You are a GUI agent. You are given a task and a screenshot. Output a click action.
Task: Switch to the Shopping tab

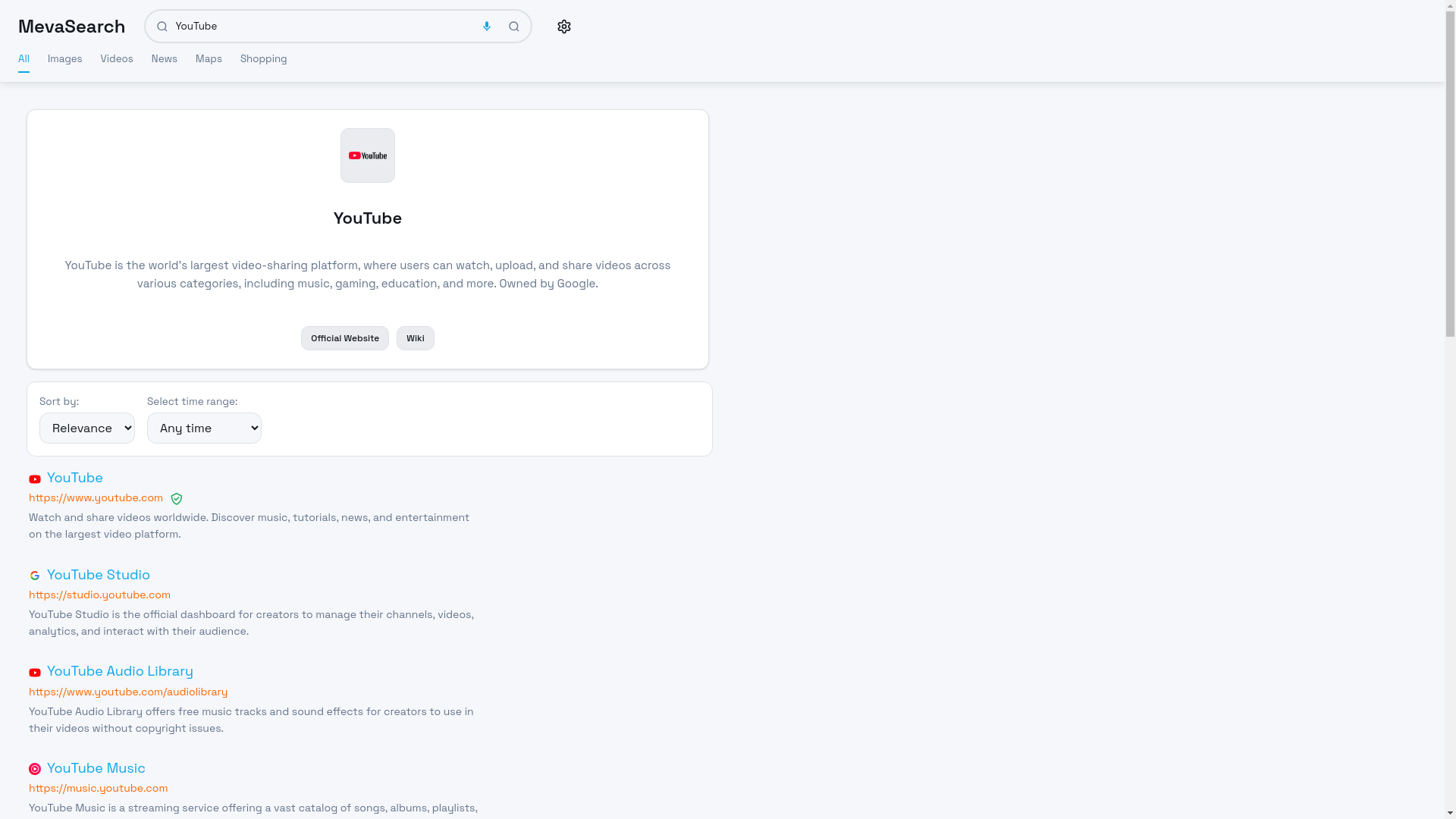(x=264, y=59)
